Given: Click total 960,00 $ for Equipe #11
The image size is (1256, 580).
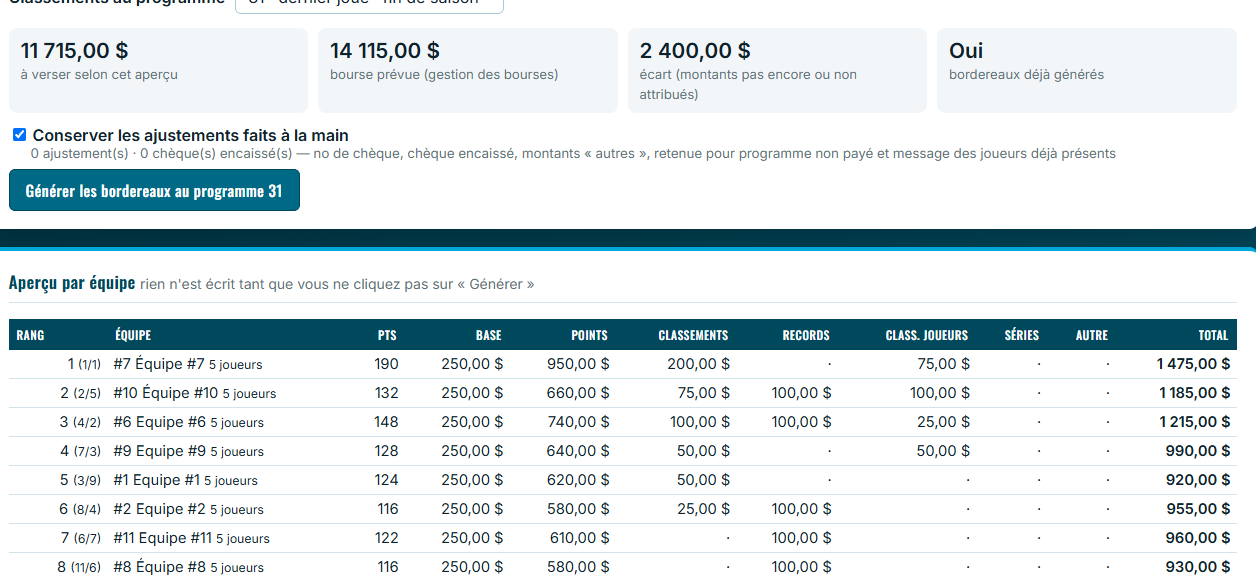Looking at the screenshot, I should pyautogui.click(x=1198, y=538).
